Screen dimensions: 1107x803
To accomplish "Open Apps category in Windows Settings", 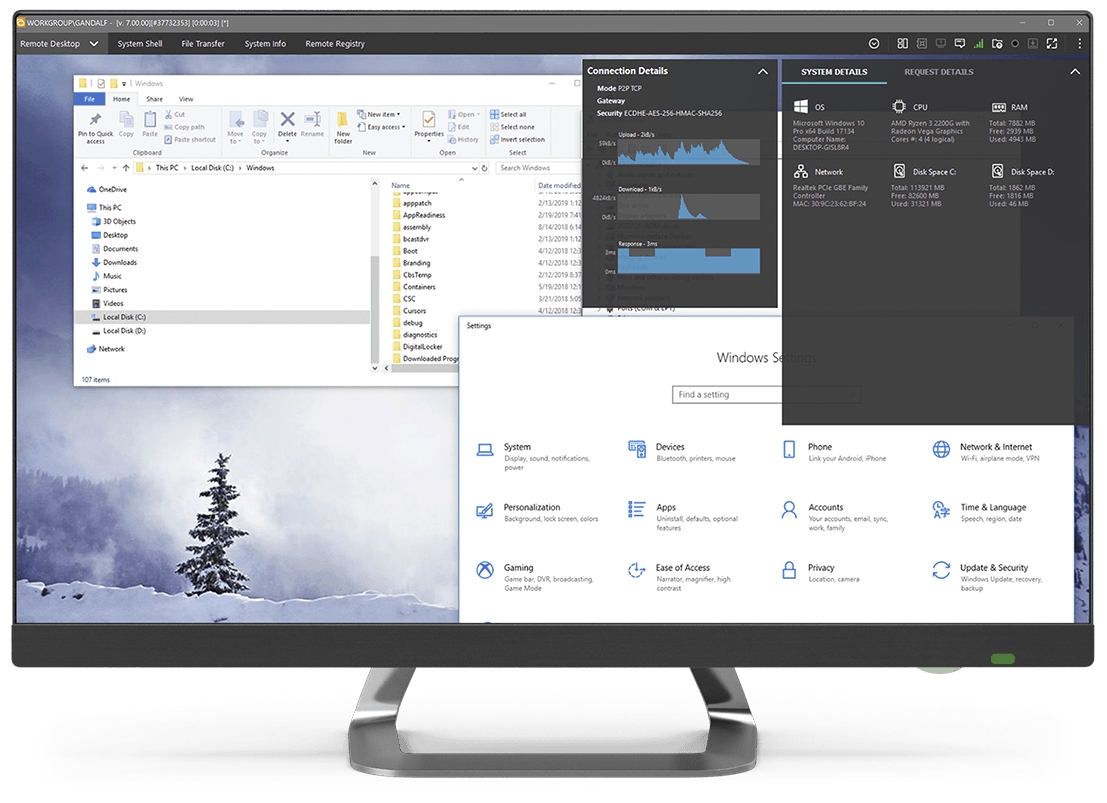I will click(x=683, y=516).
